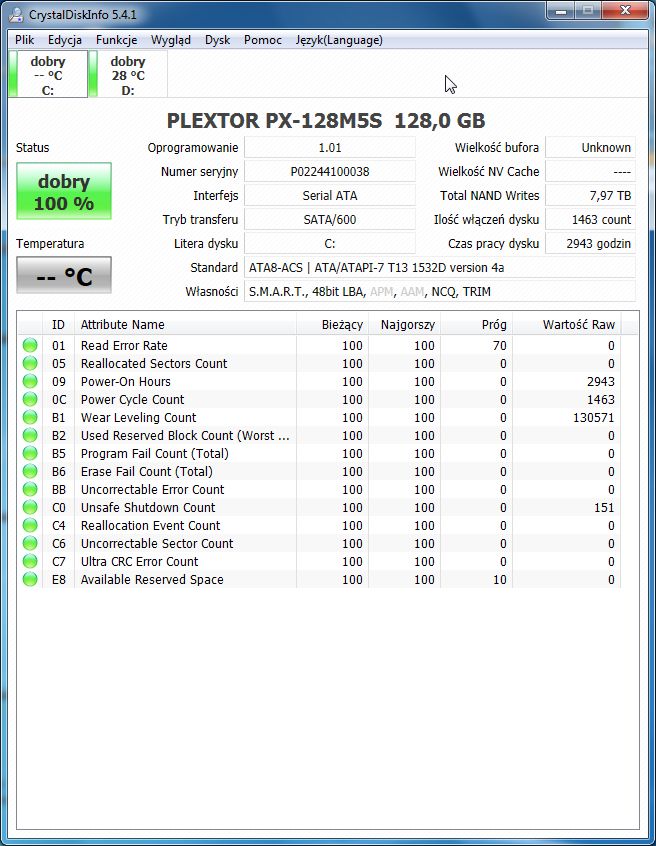This screenshot has height=846, width=656.
Task: Click the Litera dysku field showing C:
Action: click(330, 243)
